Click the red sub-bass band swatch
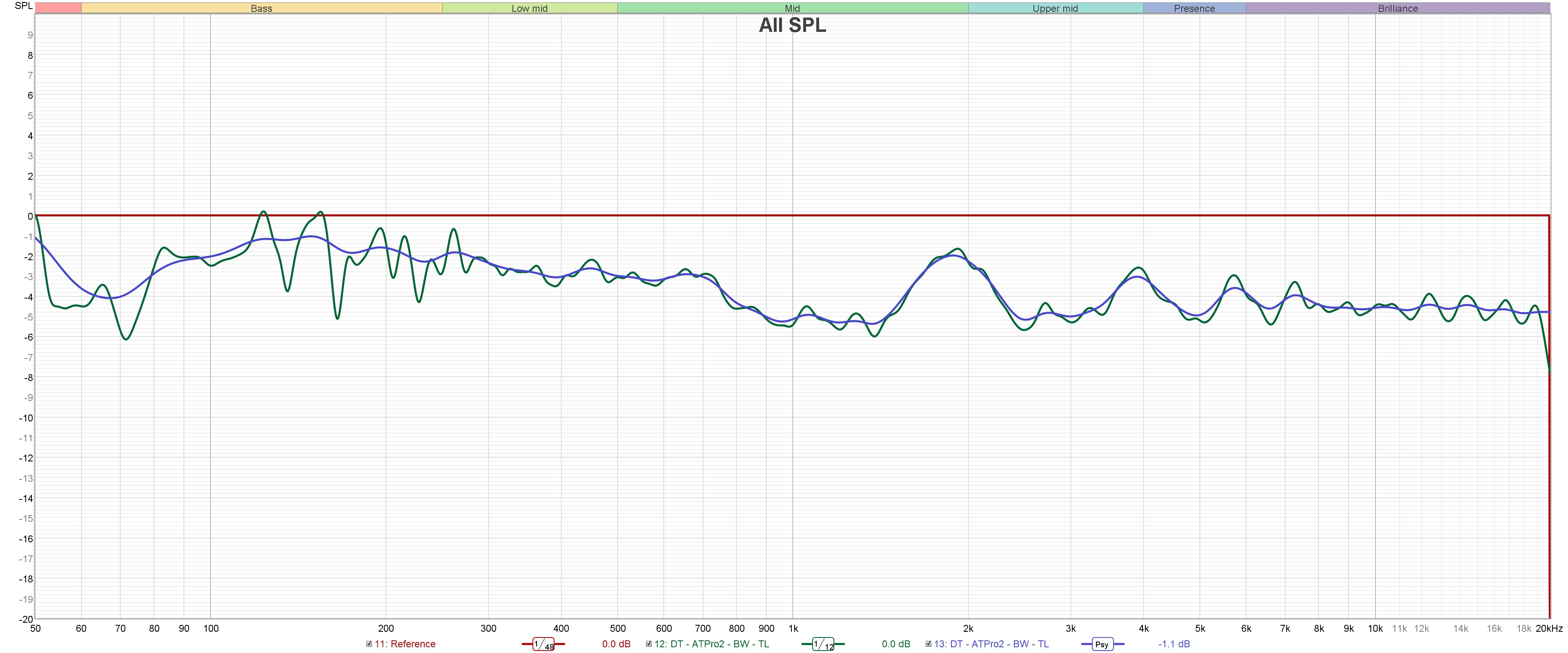 (x=58, y=9)
